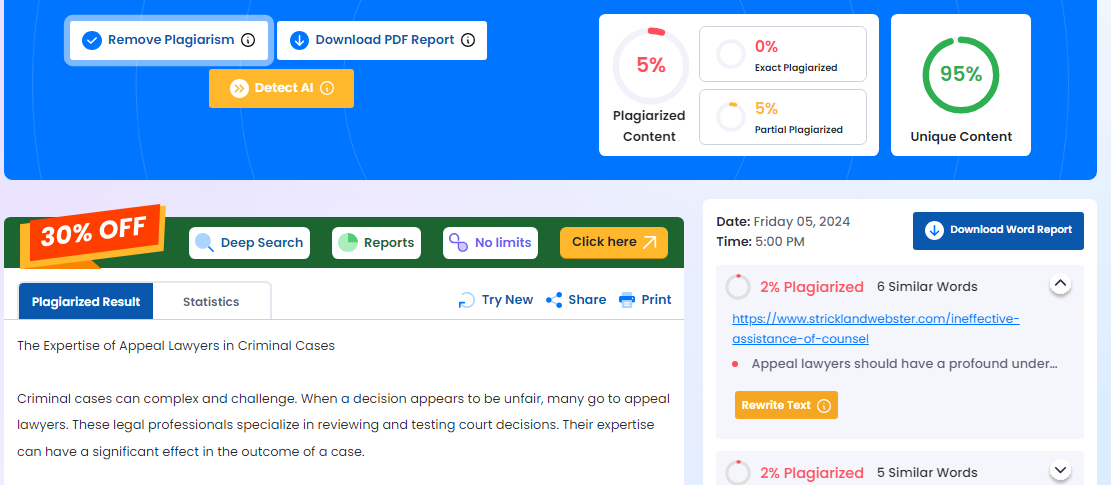1111x485 pixels.
Task: Select the Deep Search feature
Action: coord(249,243)
